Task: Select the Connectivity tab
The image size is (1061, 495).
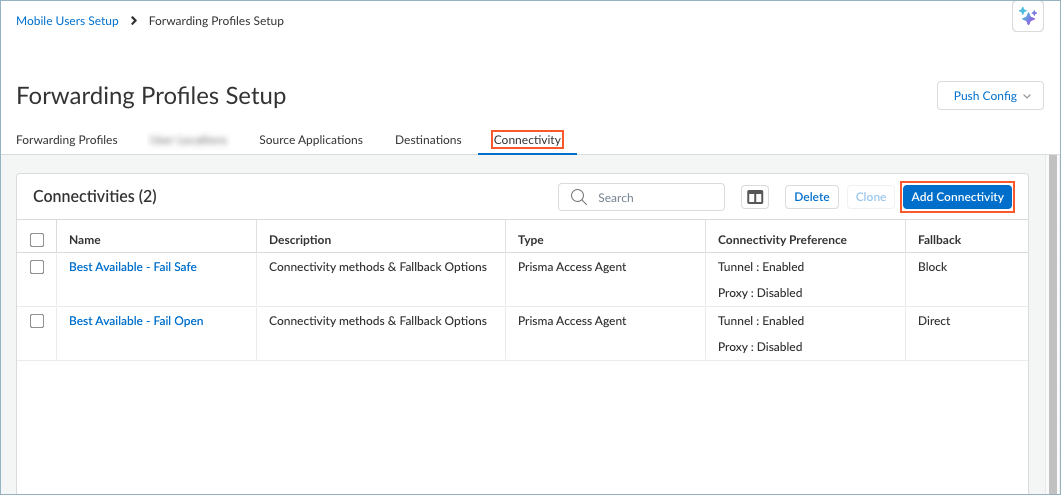Action: click(527, 140)
